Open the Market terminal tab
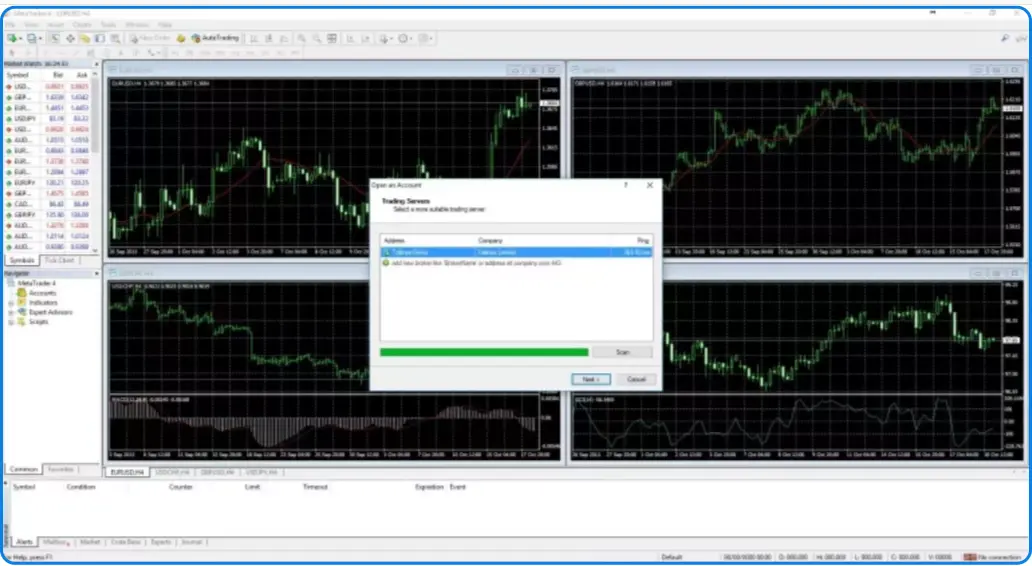Image resolution: width=1032 pixels, height=566 pixels. point(90,542)
